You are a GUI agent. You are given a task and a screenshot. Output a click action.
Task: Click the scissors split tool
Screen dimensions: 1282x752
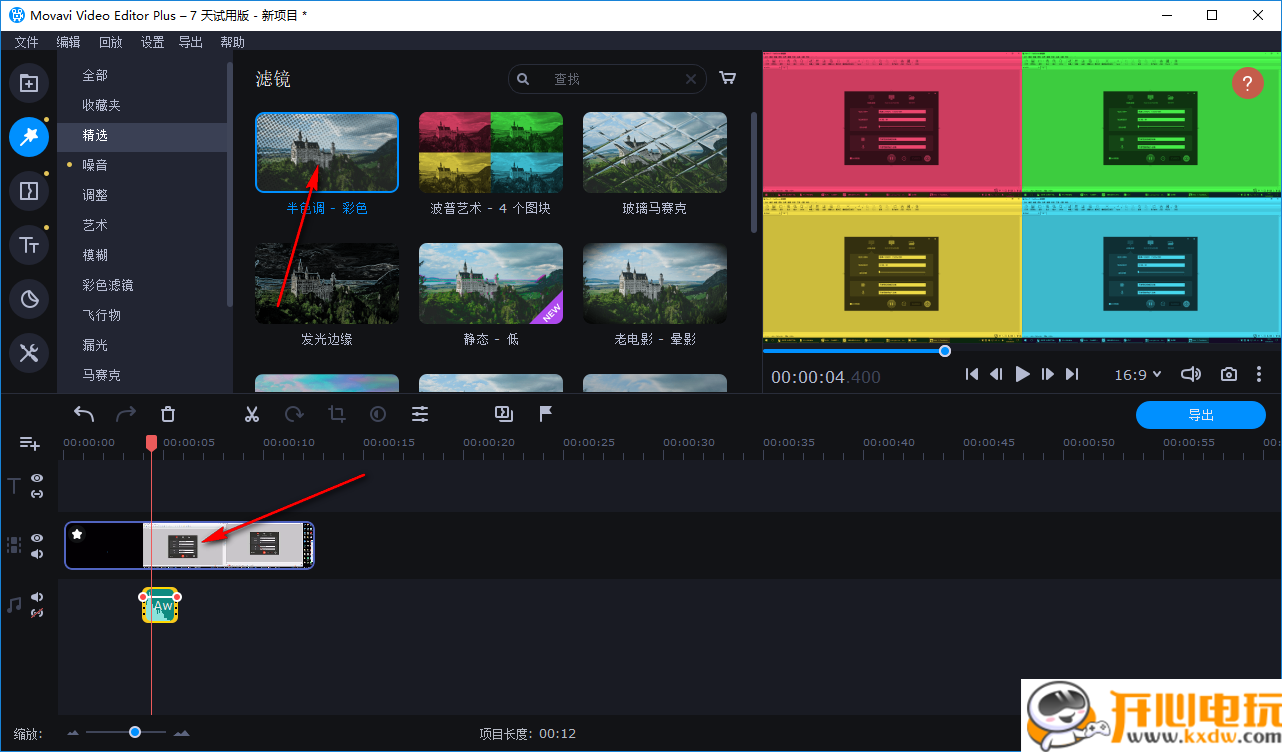point(252,414)
